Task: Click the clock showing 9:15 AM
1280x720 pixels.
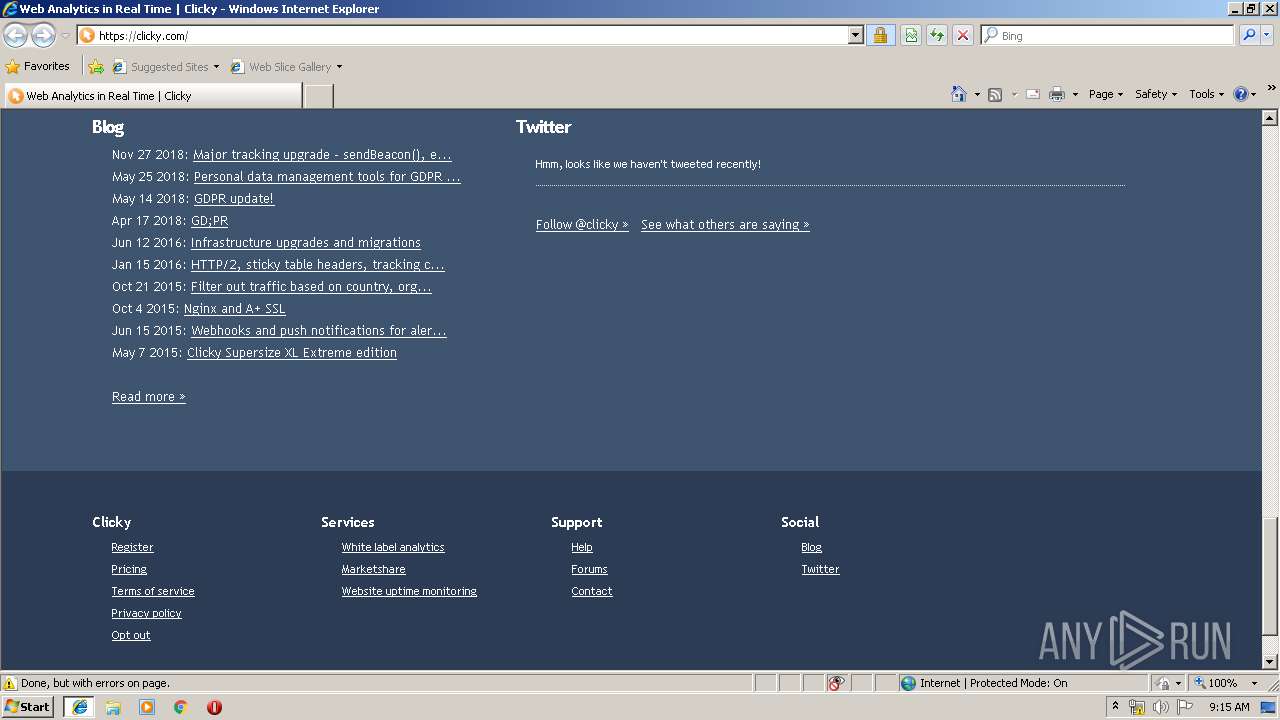Action: [x=1229, y=707]
